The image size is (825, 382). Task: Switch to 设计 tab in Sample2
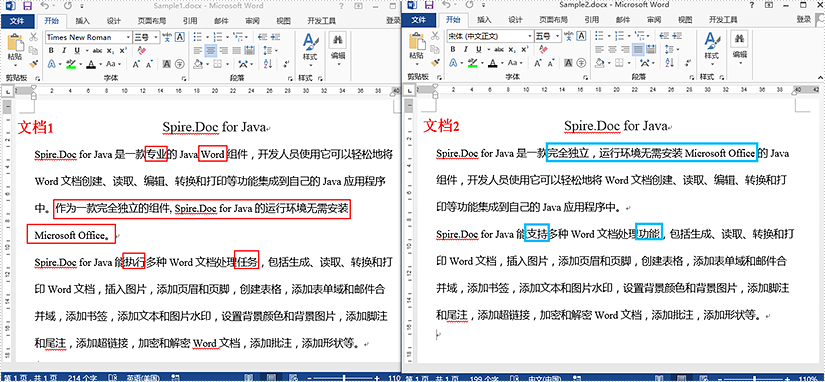pyautogui.click(x=515, y=19)
